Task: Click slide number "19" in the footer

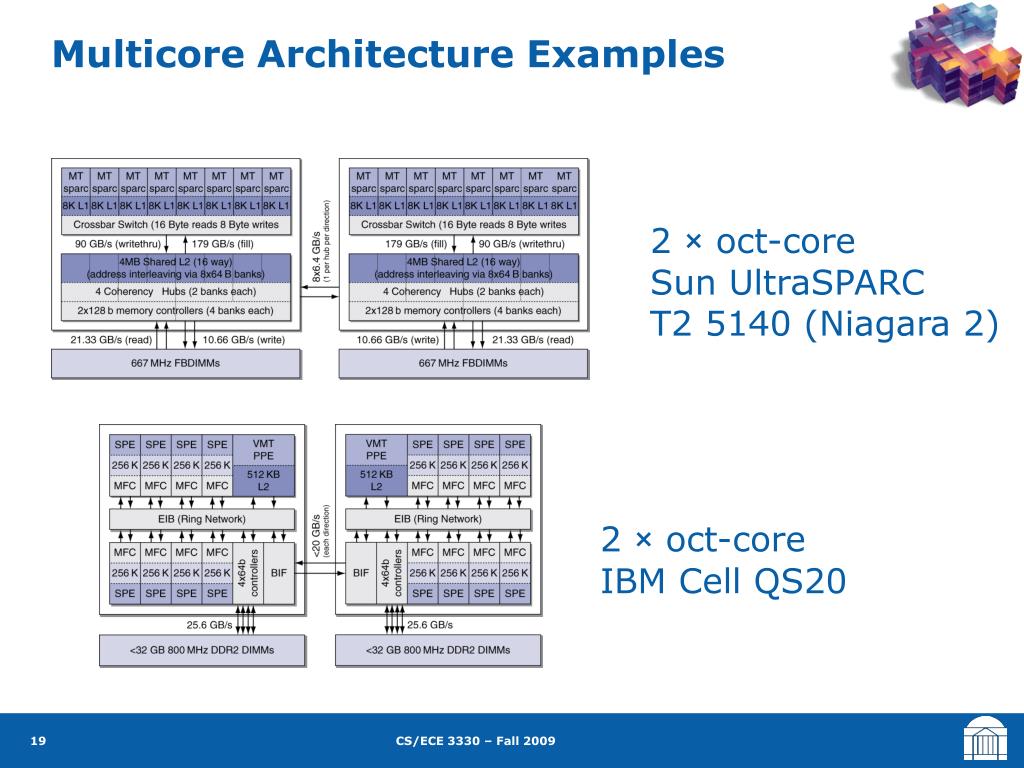Action: click(38, 741)
